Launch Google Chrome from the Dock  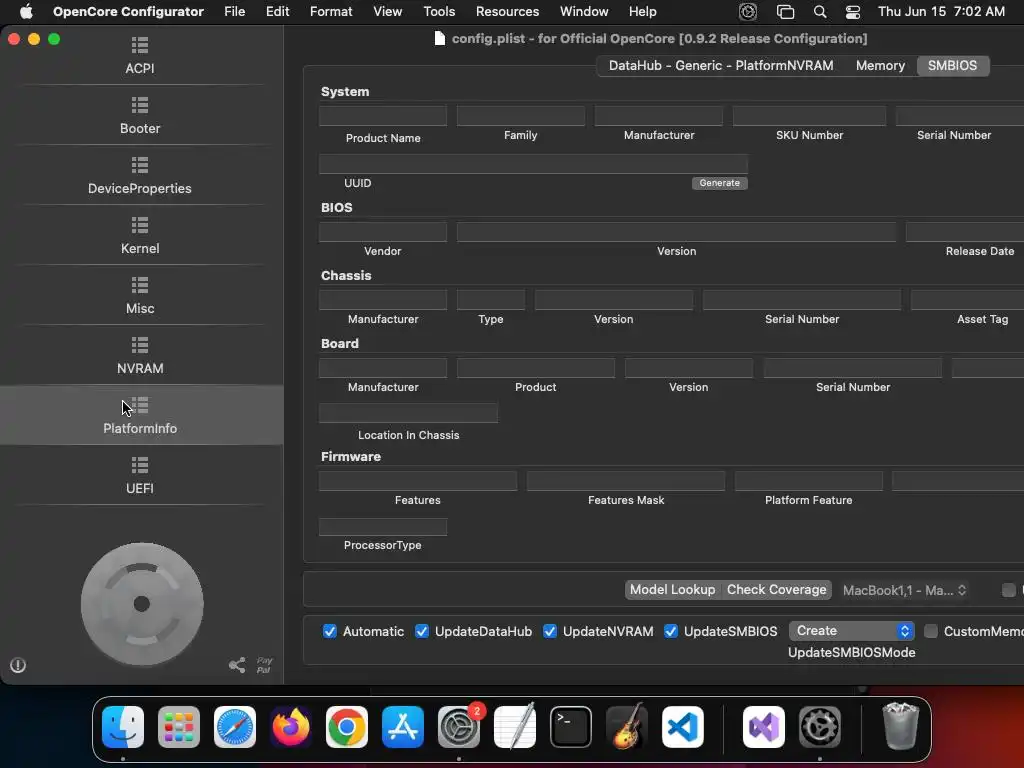pos(347,727)
